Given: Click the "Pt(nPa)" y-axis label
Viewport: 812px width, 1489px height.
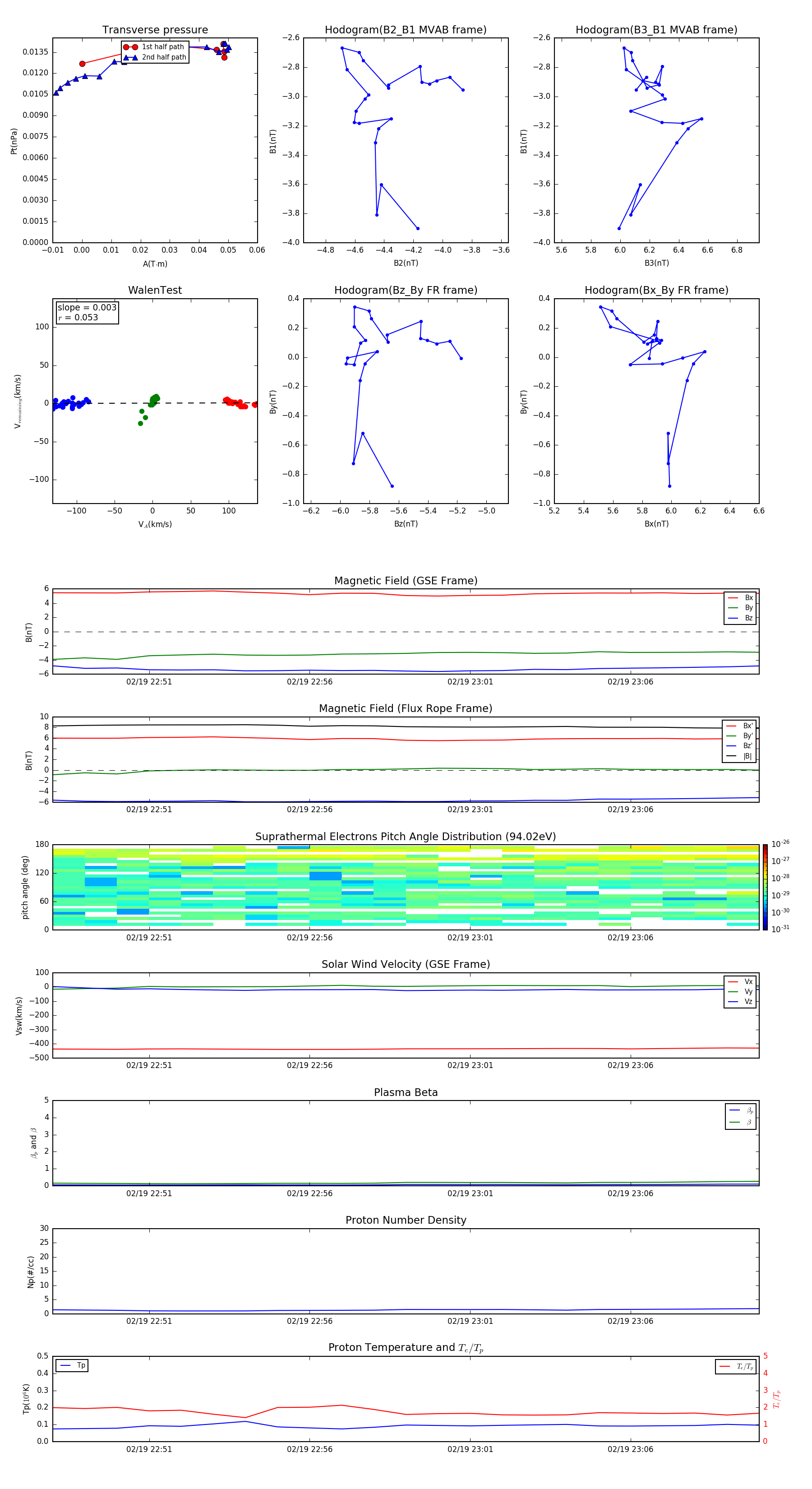Looking at the screenshot, I should click(14, 141).
